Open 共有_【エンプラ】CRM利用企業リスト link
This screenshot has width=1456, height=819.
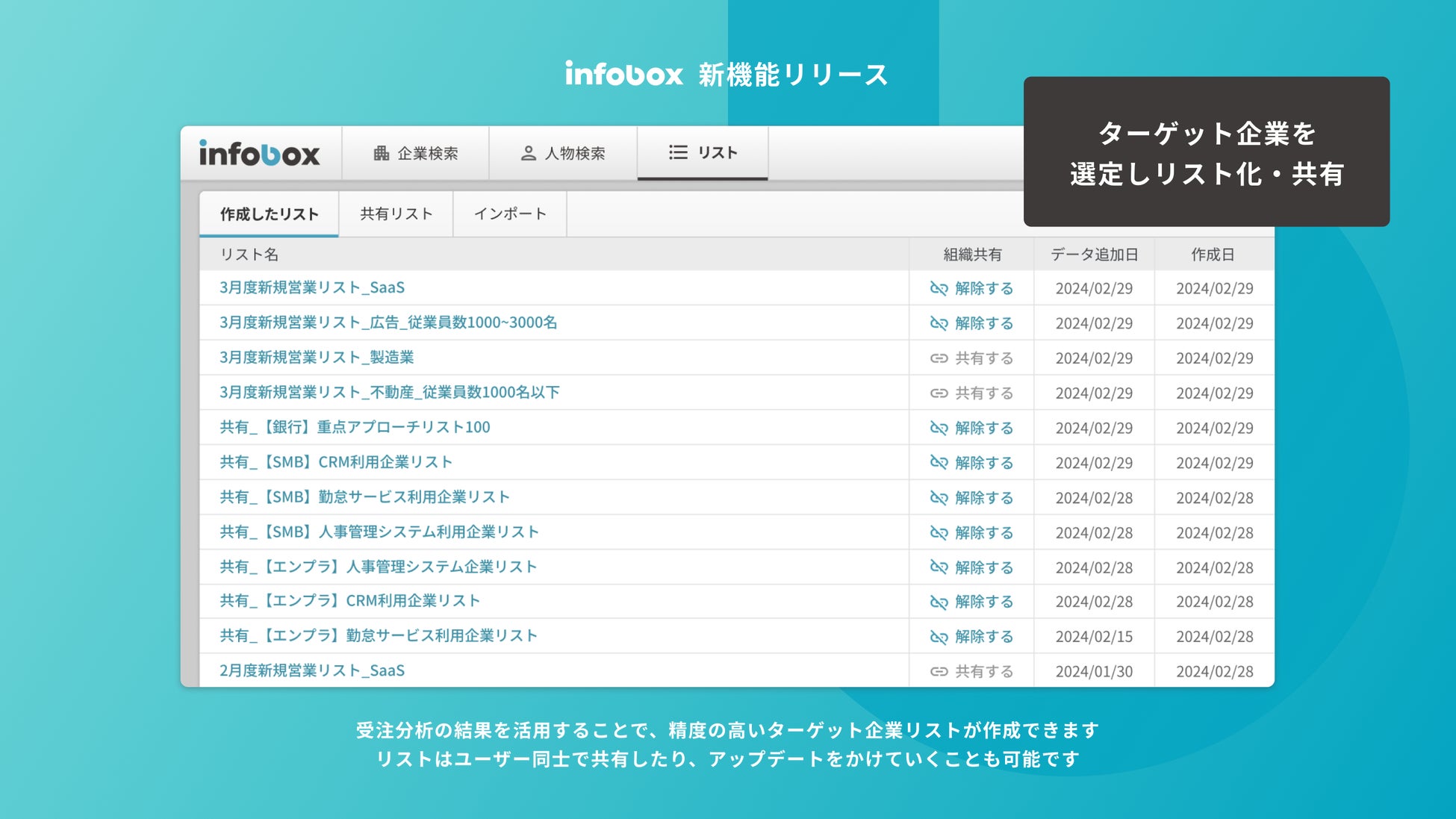click(x=349, y=601)
